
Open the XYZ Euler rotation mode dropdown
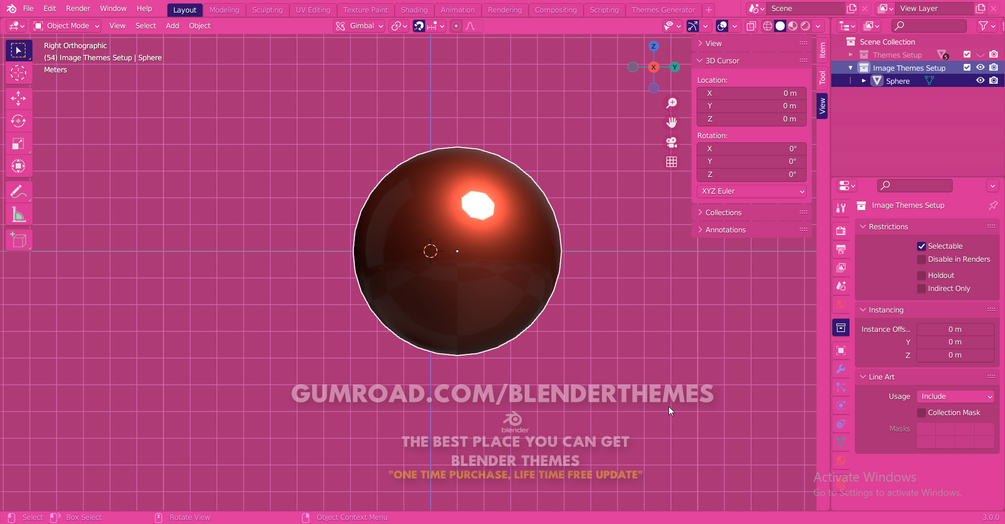pyautogui.click(x=752, y=191)
